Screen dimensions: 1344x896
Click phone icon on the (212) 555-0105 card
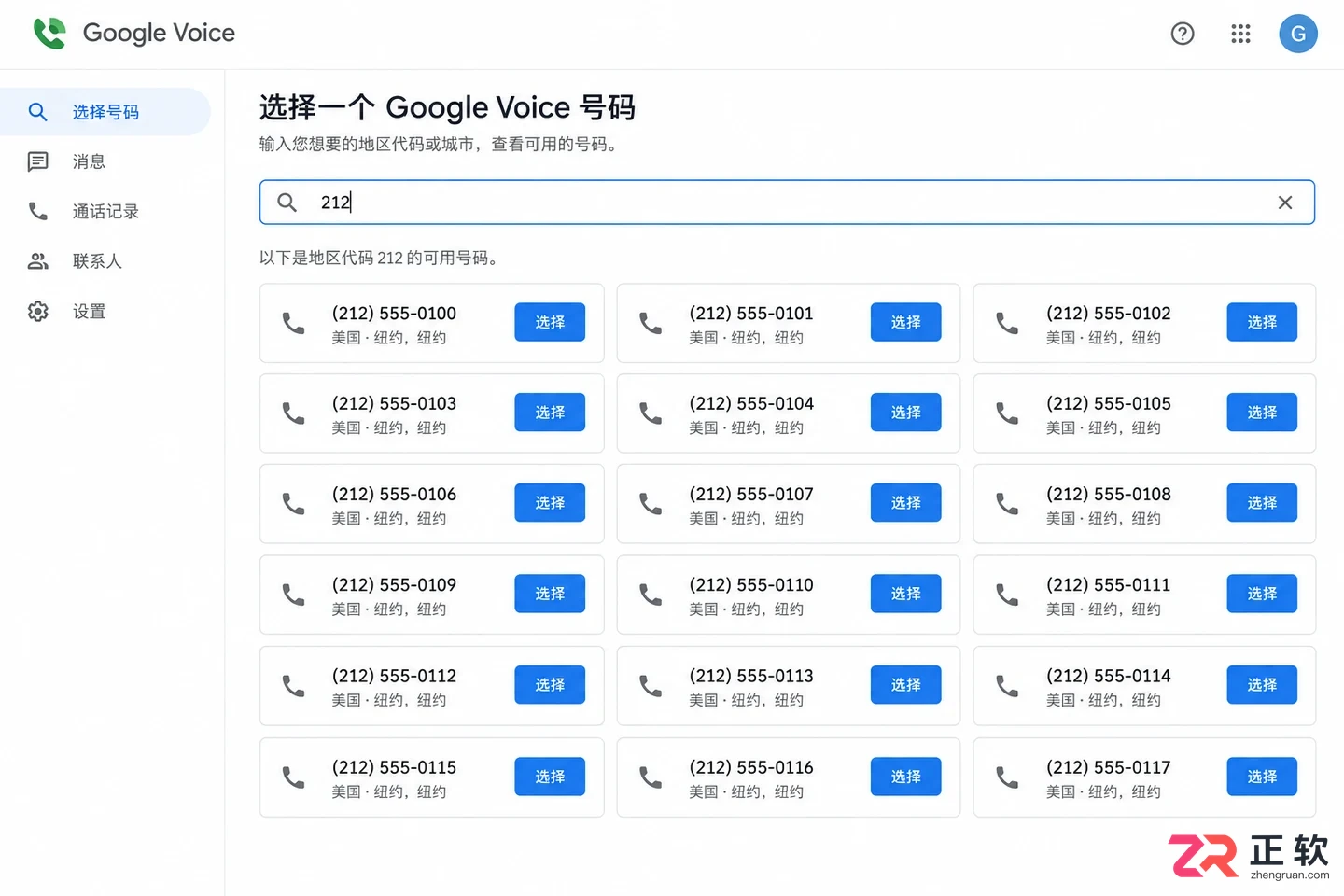[1007, 413]
